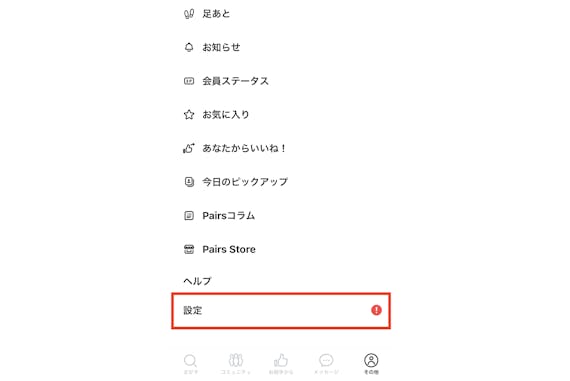Tap the bell icon for お知らせ
The image size is (570, 381).
(189, 47)
